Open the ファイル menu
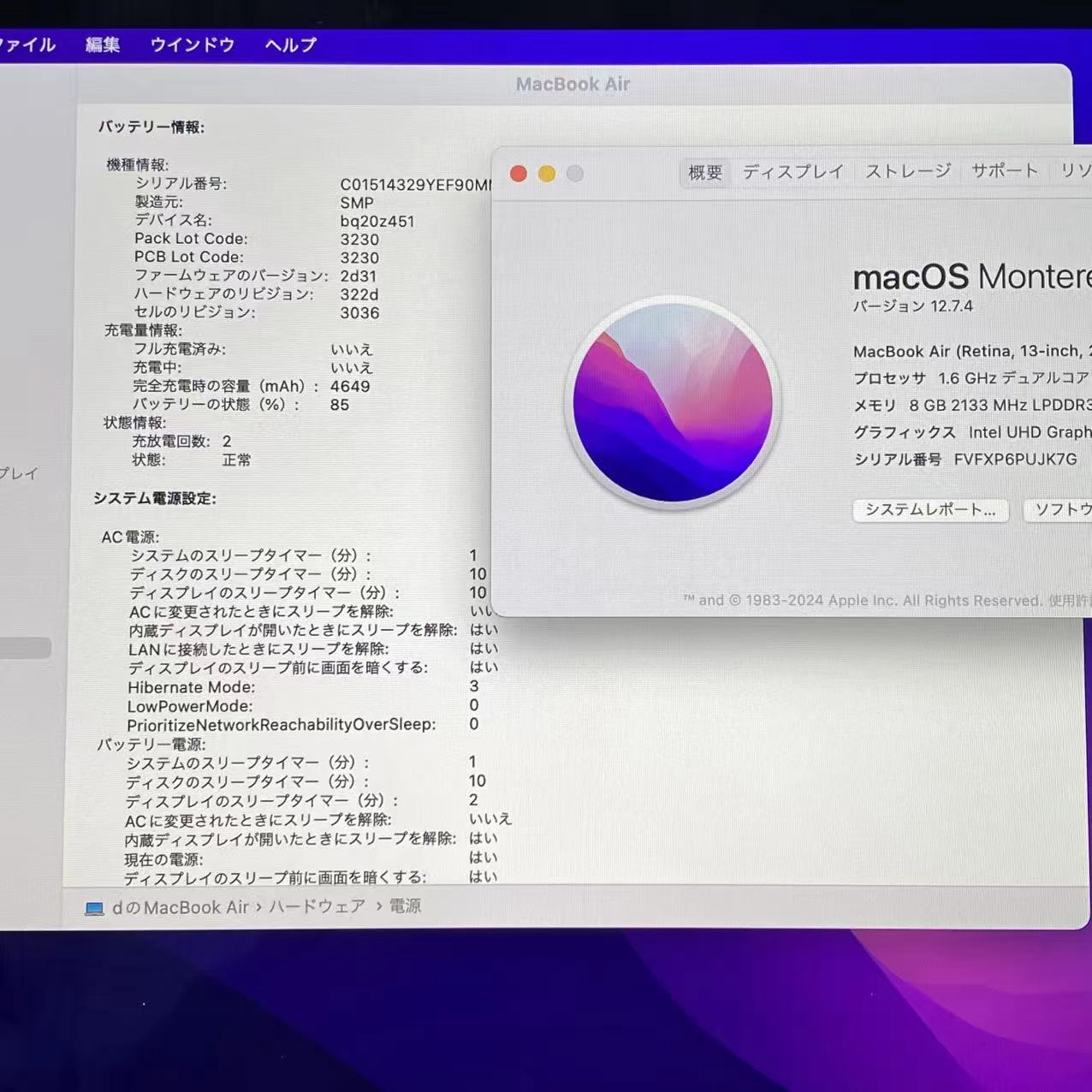 (26, 45)
